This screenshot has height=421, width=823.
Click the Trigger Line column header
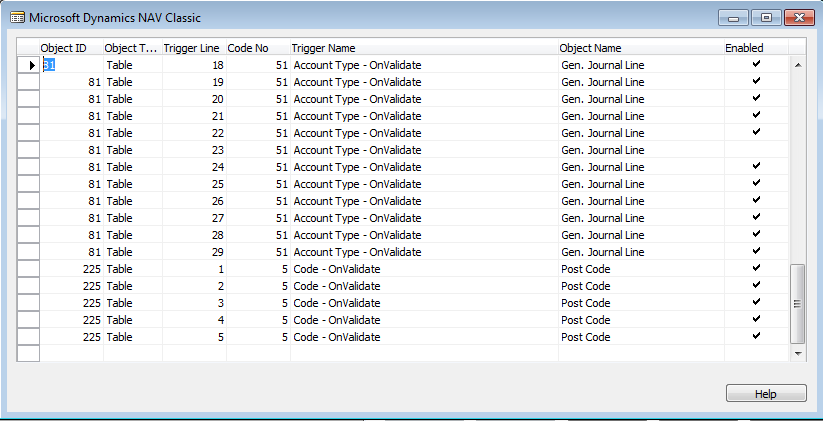click(x=194, y=48)
